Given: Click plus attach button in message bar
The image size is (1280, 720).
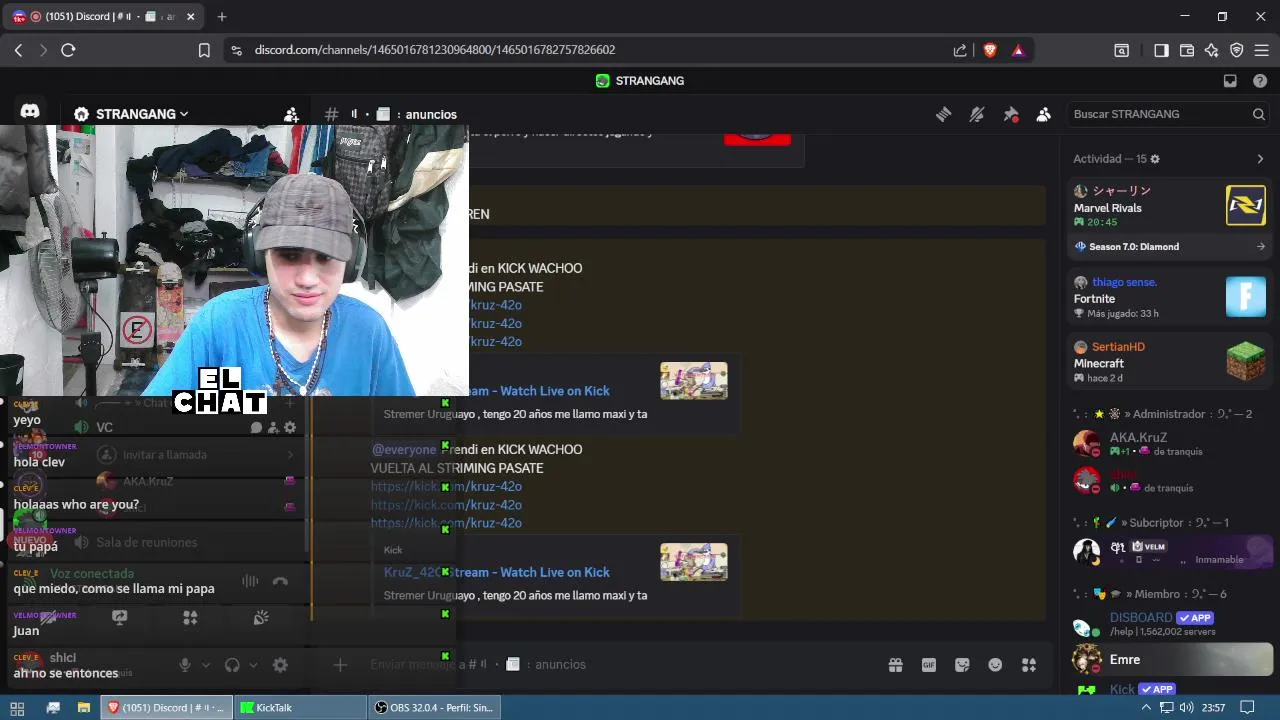Looking at the screenshot, I should click(x=340, y=665).
